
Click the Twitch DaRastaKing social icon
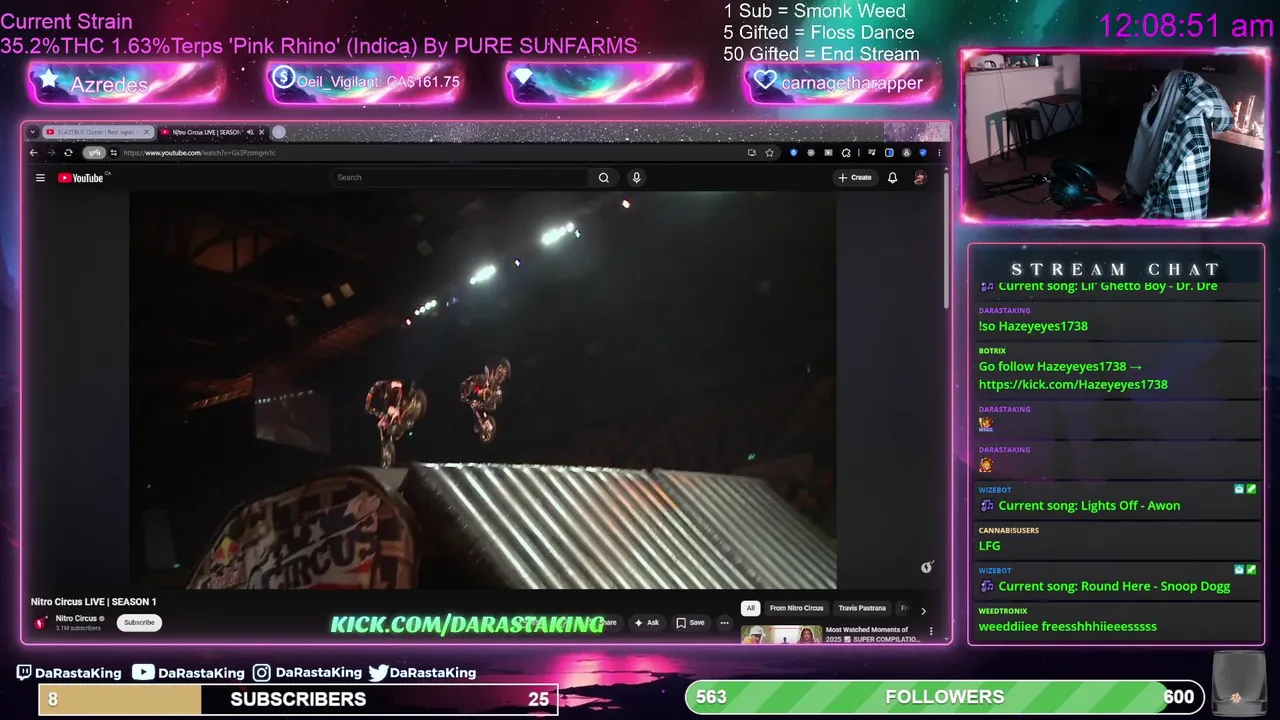pos(24,673)
